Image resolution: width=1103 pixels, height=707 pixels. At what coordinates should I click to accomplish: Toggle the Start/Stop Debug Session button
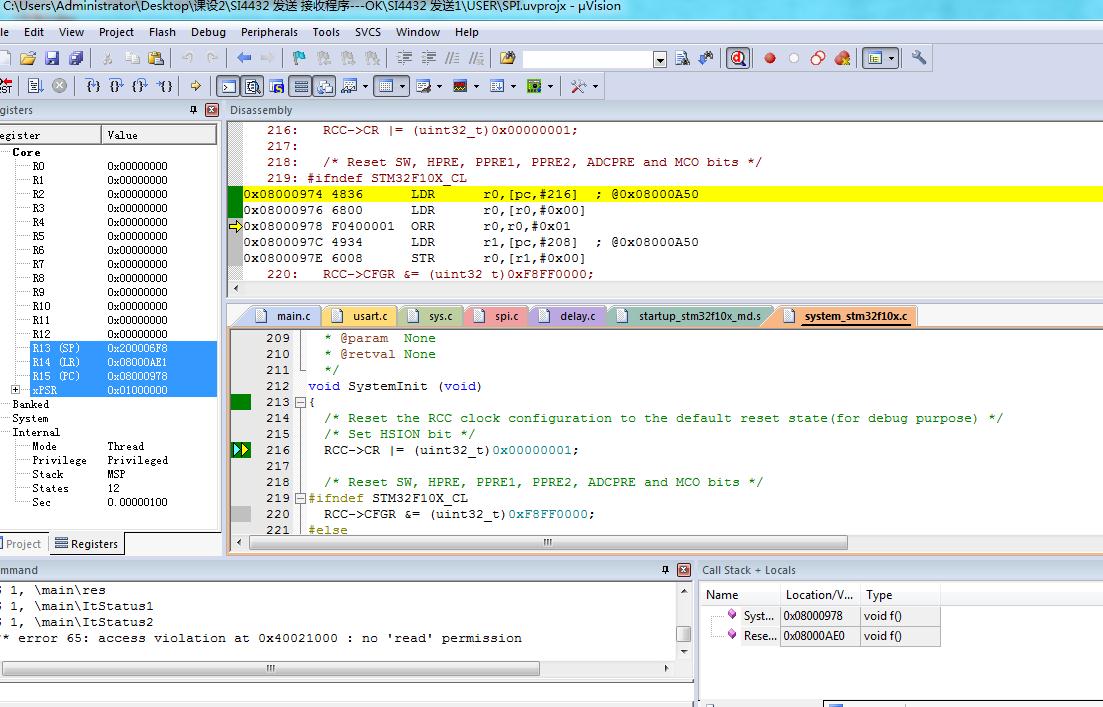coord(738,58)
